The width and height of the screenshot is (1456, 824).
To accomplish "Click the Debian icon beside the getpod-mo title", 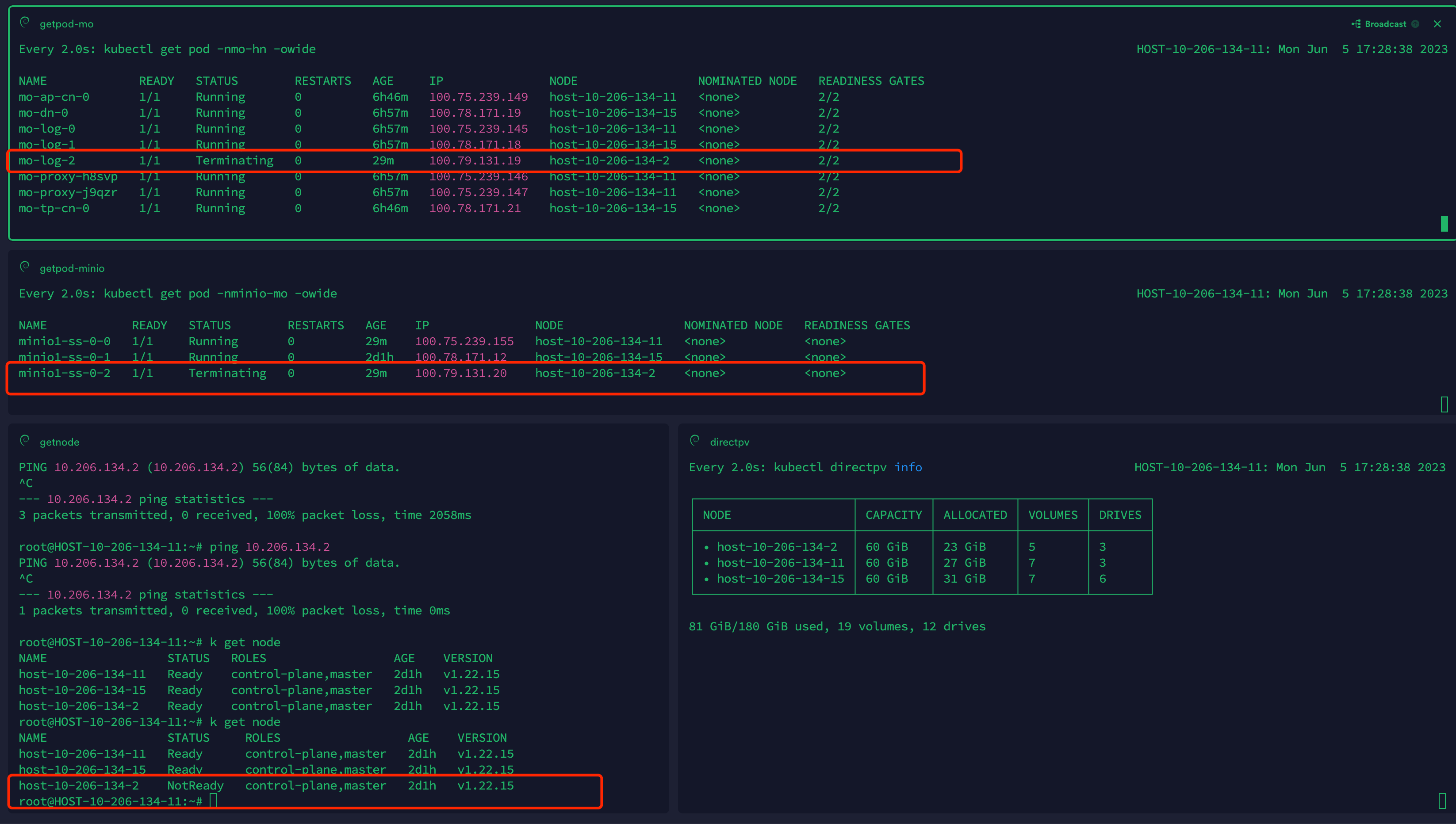I will coord(24,22).
